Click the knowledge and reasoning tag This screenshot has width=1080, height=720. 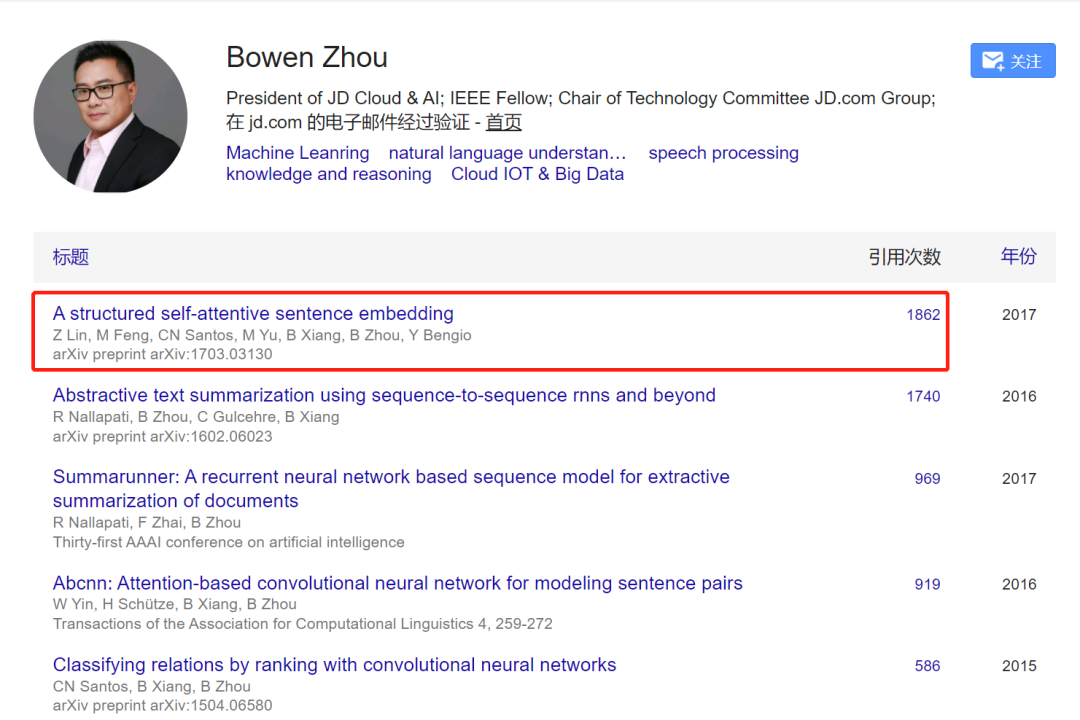[328, 174]
